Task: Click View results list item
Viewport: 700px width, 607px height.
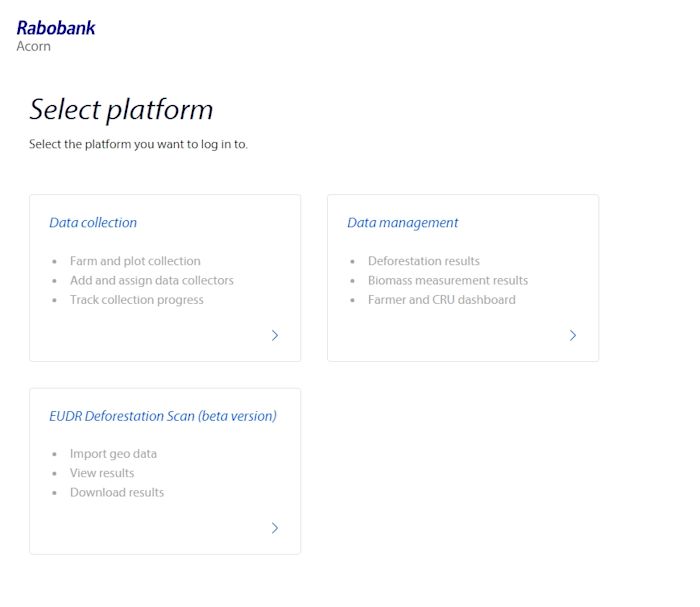Action: 102,473
